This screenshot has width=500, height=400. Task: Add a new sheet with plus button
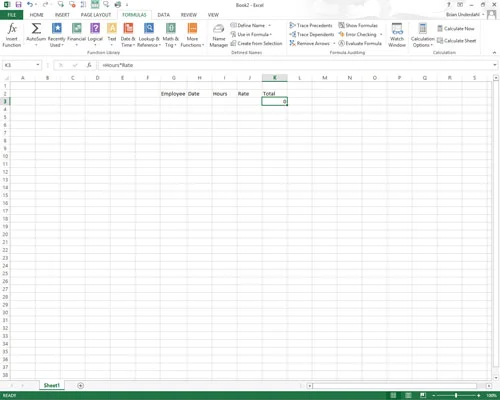pyautogui.click(x=80, y=386)
